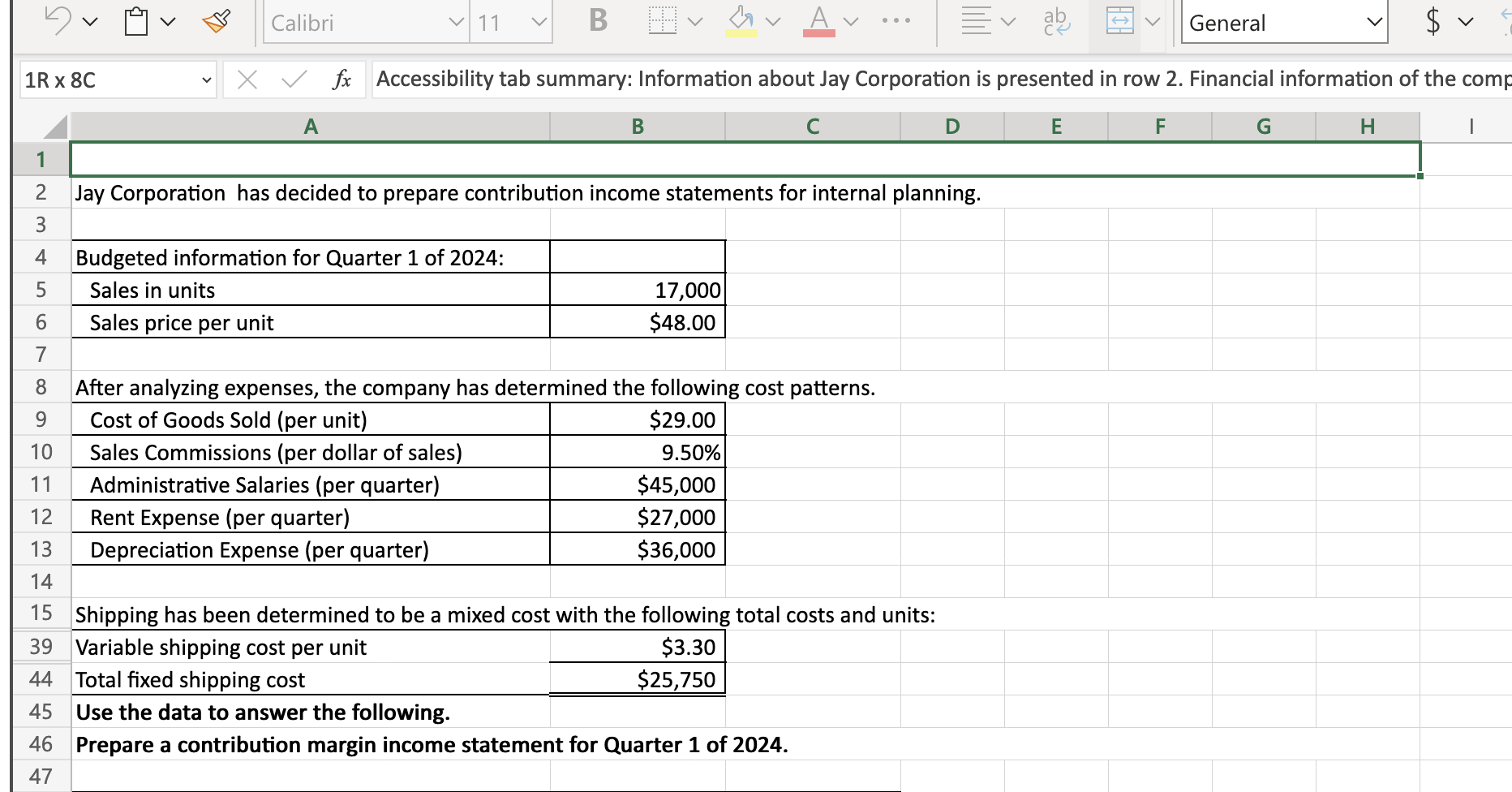This screenshot has width=1512, height=792.
Task: Show more font options ellipsis
Action: pos(896,22)
